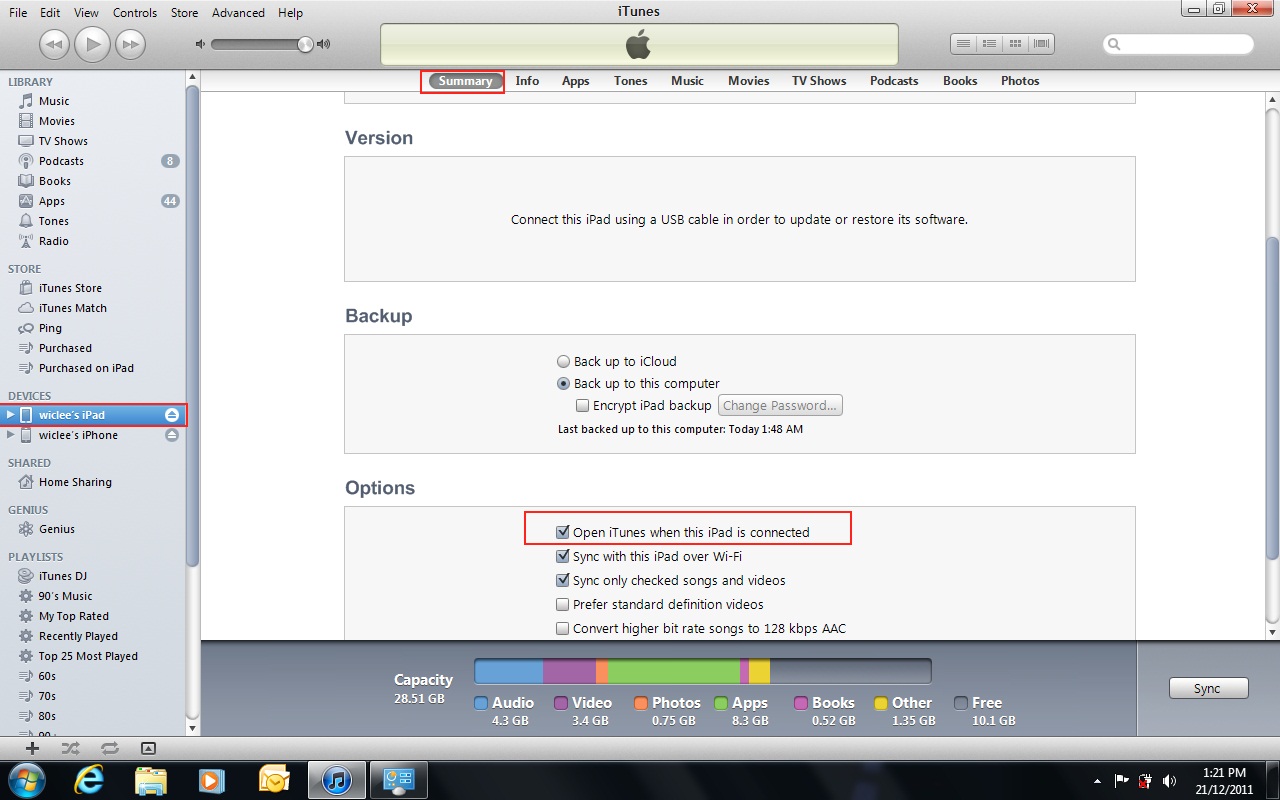This screenshot has height=800, width=1280.
Task: Mute using the low-volume speaker icon
Action: (x=200, y=44)
